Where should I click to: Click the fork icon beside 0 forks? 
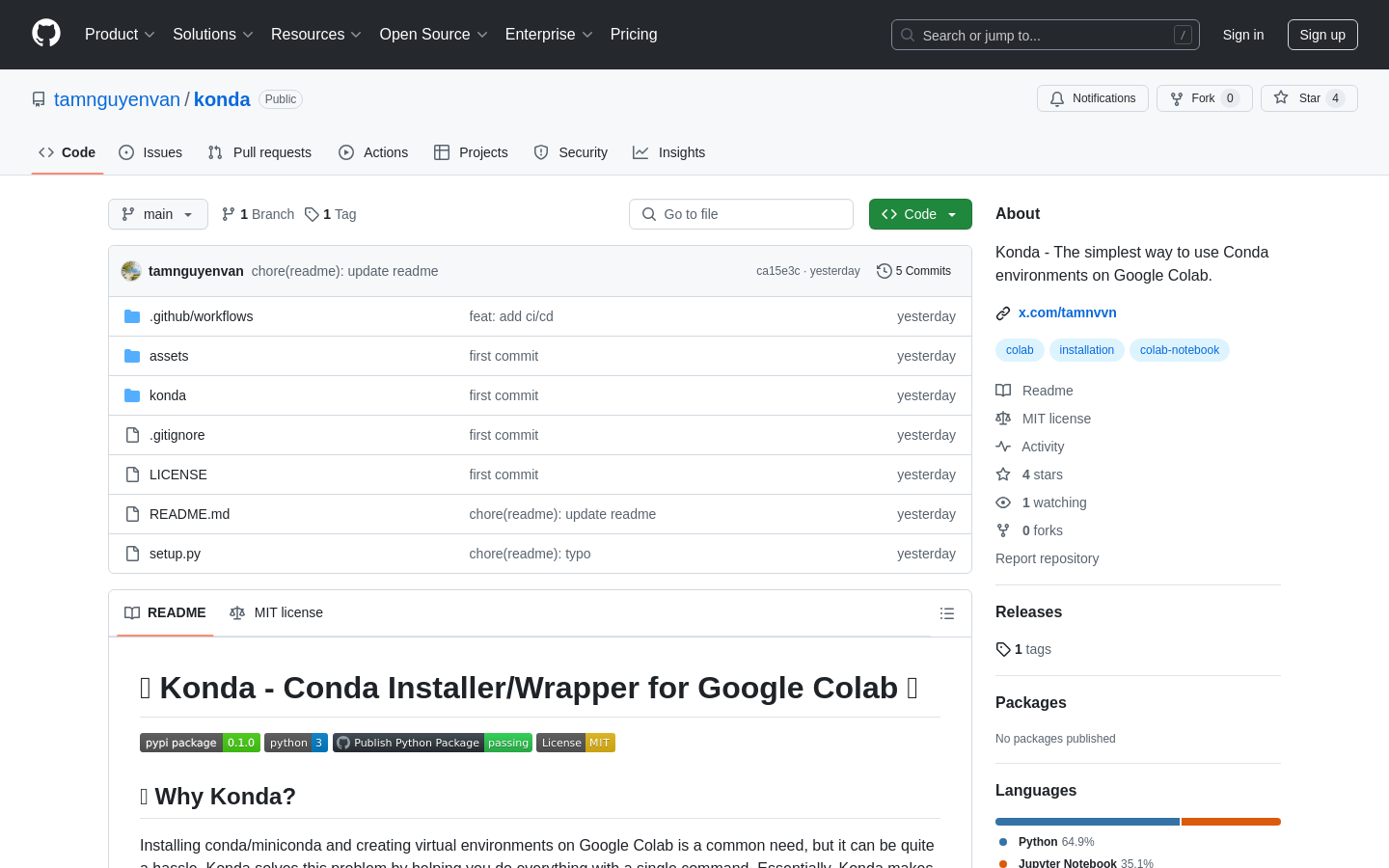(1003, 530)
